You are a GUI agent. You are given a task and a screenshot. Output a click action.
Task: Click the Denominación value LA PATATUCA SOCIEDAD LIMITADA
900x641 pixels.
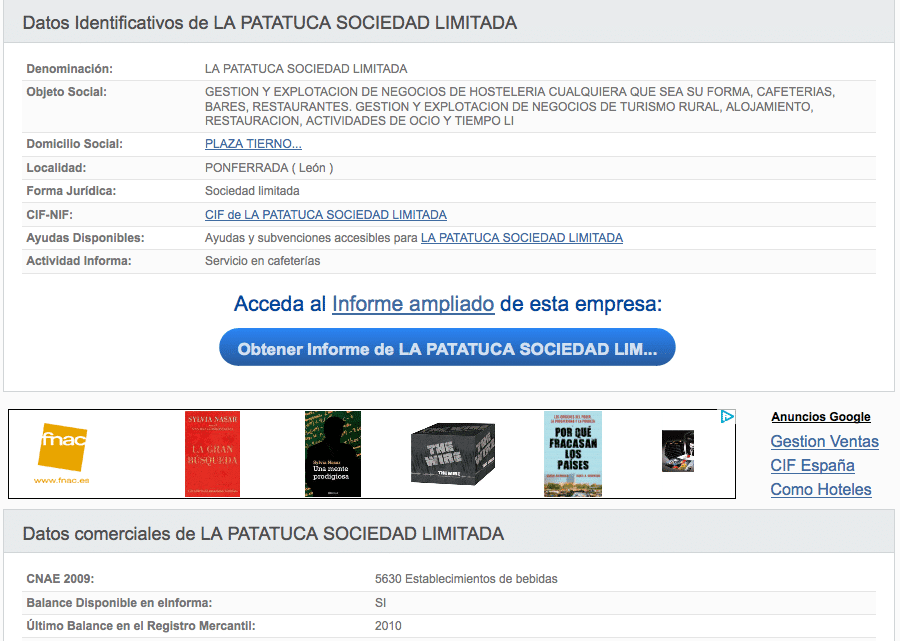click(x=306, y=69)
